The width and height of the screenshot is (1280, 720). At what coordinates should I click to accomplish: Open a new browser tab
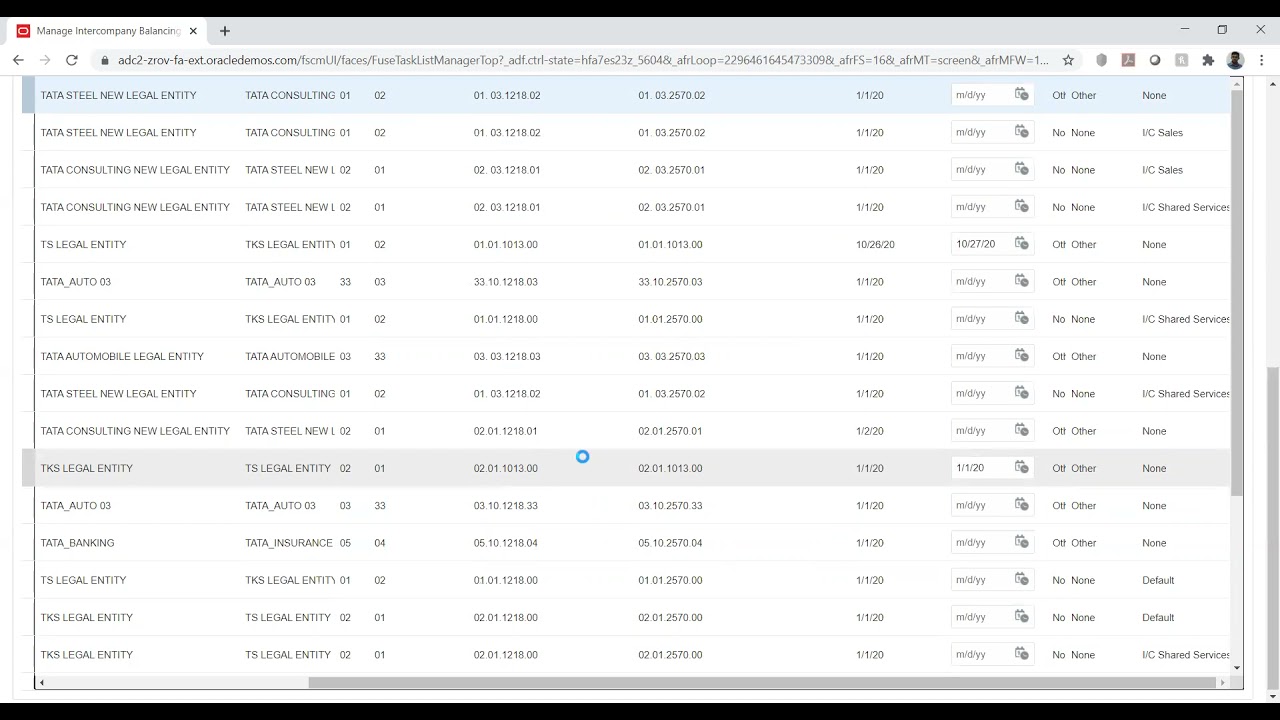225,31
